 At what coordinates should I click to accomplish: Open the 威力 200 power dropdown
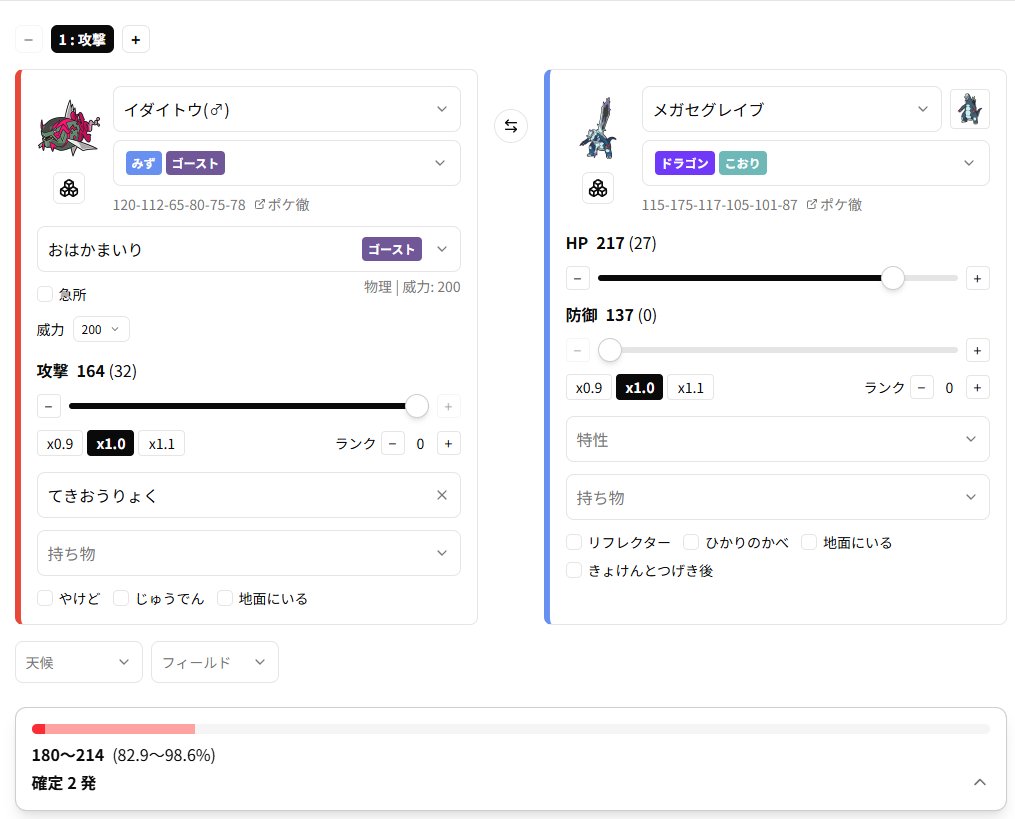(102, 330)
